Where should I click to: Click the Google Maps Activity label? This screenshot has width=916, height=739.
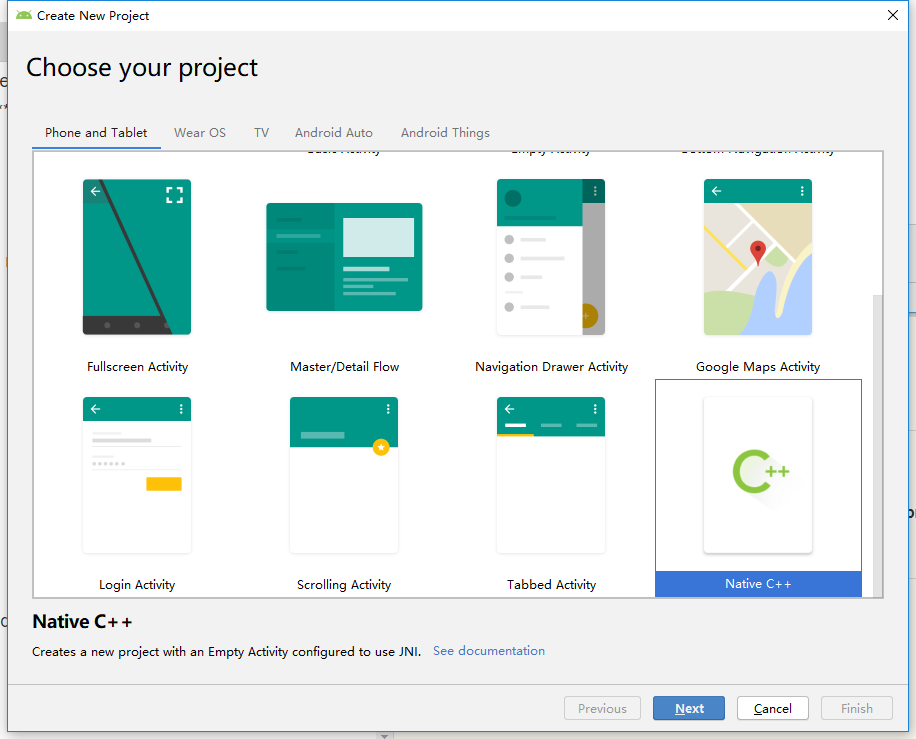[x=758, y=367]
